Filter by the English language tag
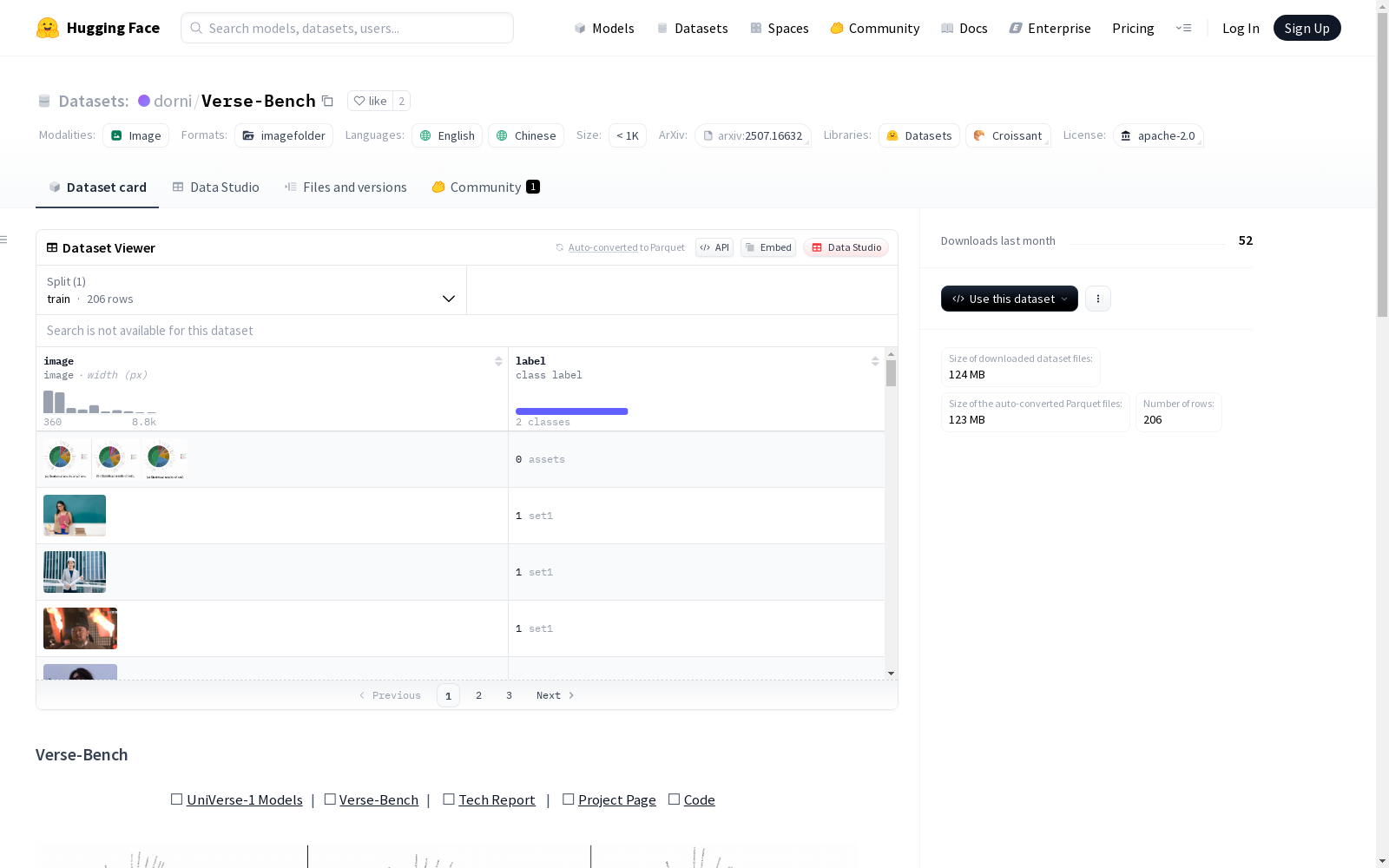The width and height of the screenshot is (1389, 868). pyautogui.click(x=447, y=135)
